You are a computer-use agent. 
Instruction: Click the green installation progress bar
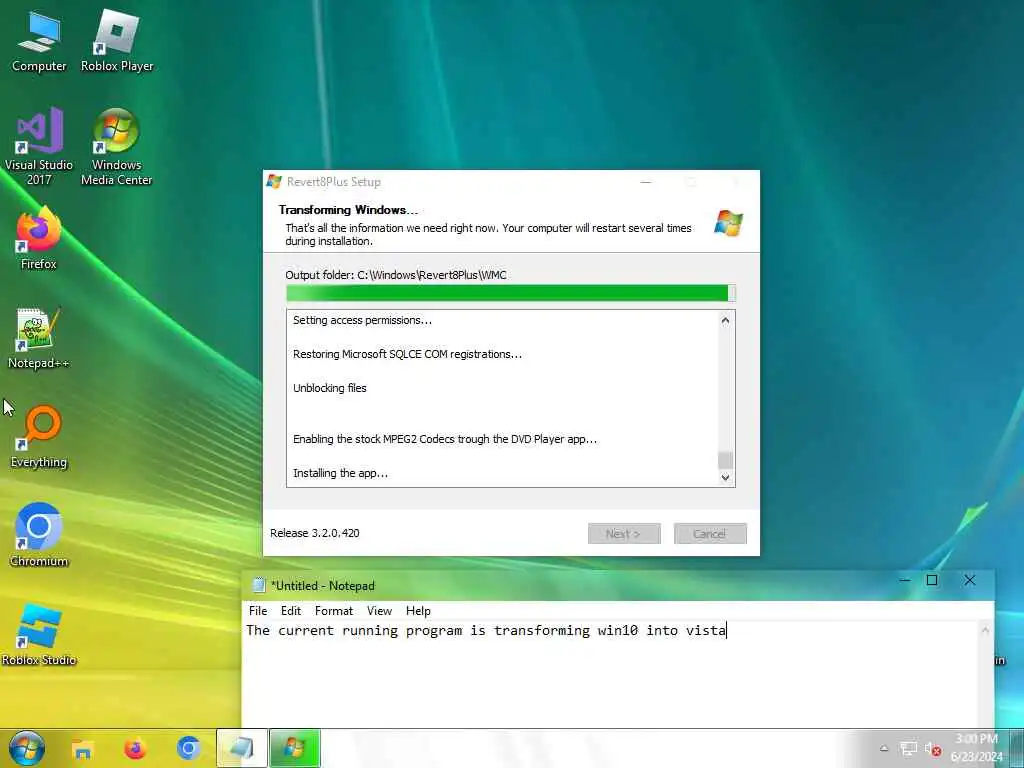[x=511, y=293]
